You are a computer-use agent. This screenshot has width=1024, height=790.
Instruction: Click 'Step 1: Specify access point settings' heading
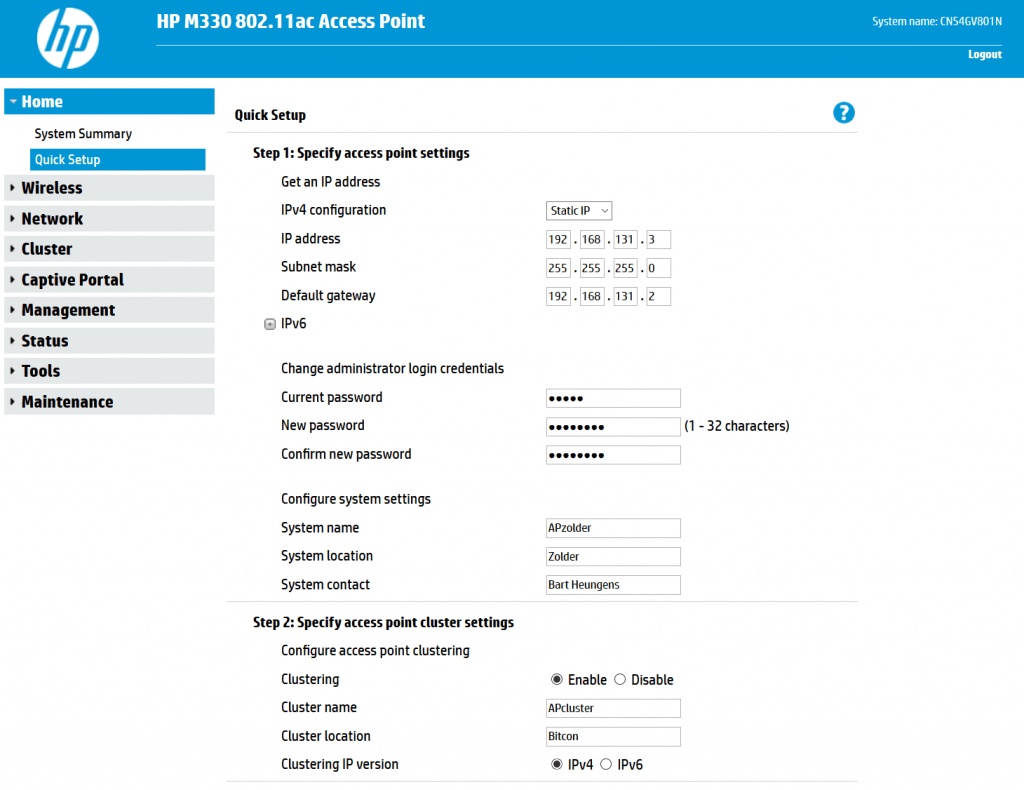pos(361,153)
